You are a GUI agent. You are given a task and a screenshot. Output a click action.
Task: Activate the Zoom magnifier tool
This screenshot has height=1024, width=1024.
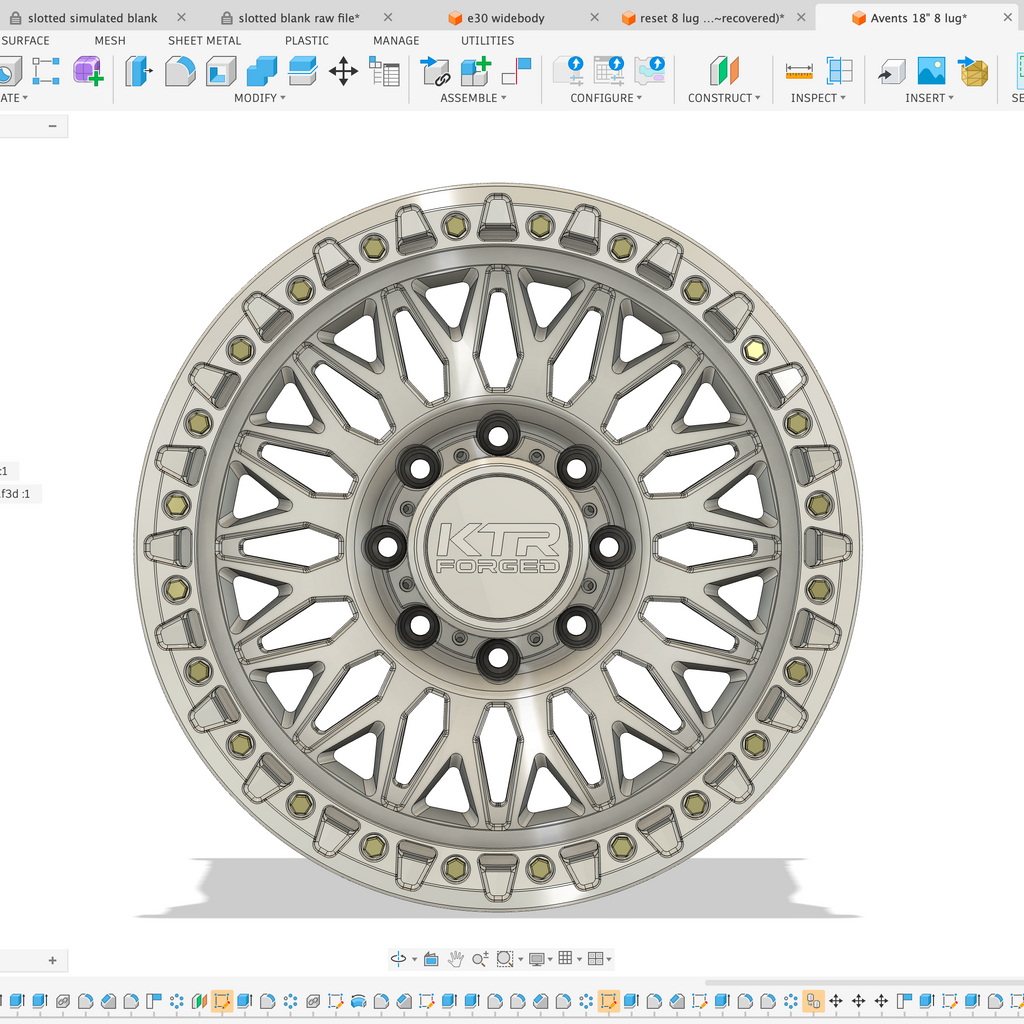point(480,959)
